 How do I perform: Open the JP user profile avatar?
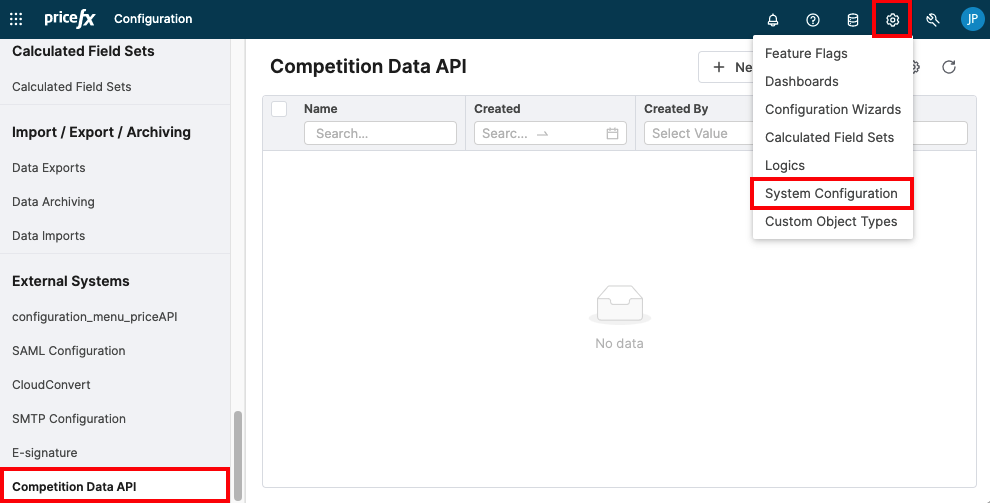(x=972, y=19)
